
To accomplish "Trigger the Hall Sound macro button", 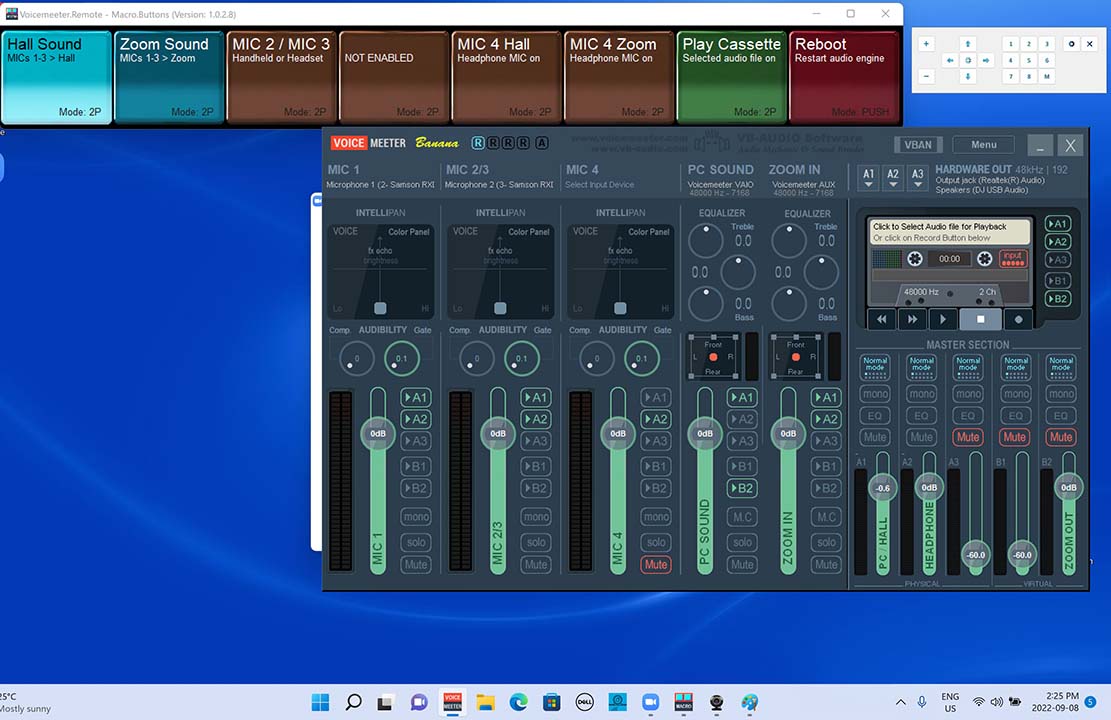I will [57, 77].
